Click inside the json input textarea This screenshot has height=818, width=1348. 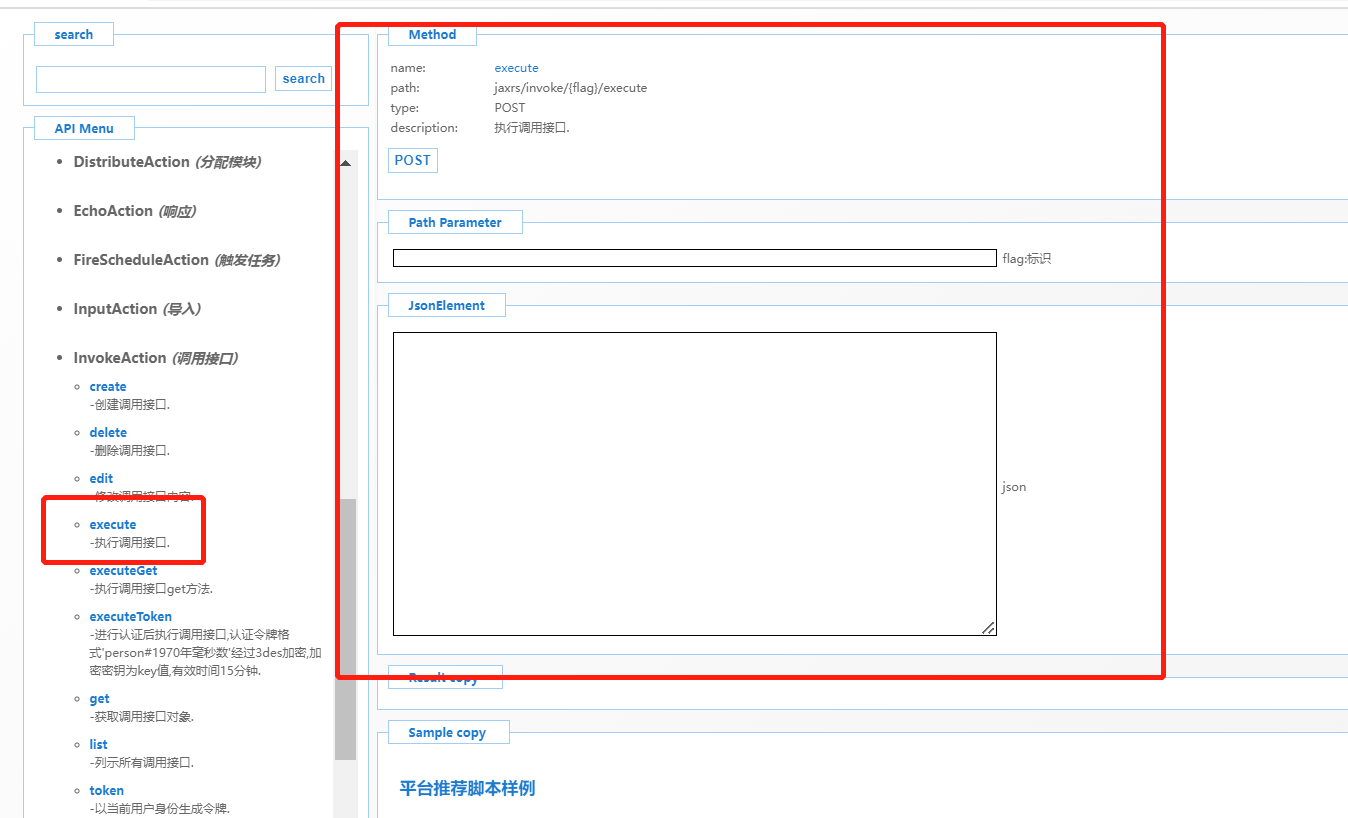pyautogui.click(x=694, y=483)
